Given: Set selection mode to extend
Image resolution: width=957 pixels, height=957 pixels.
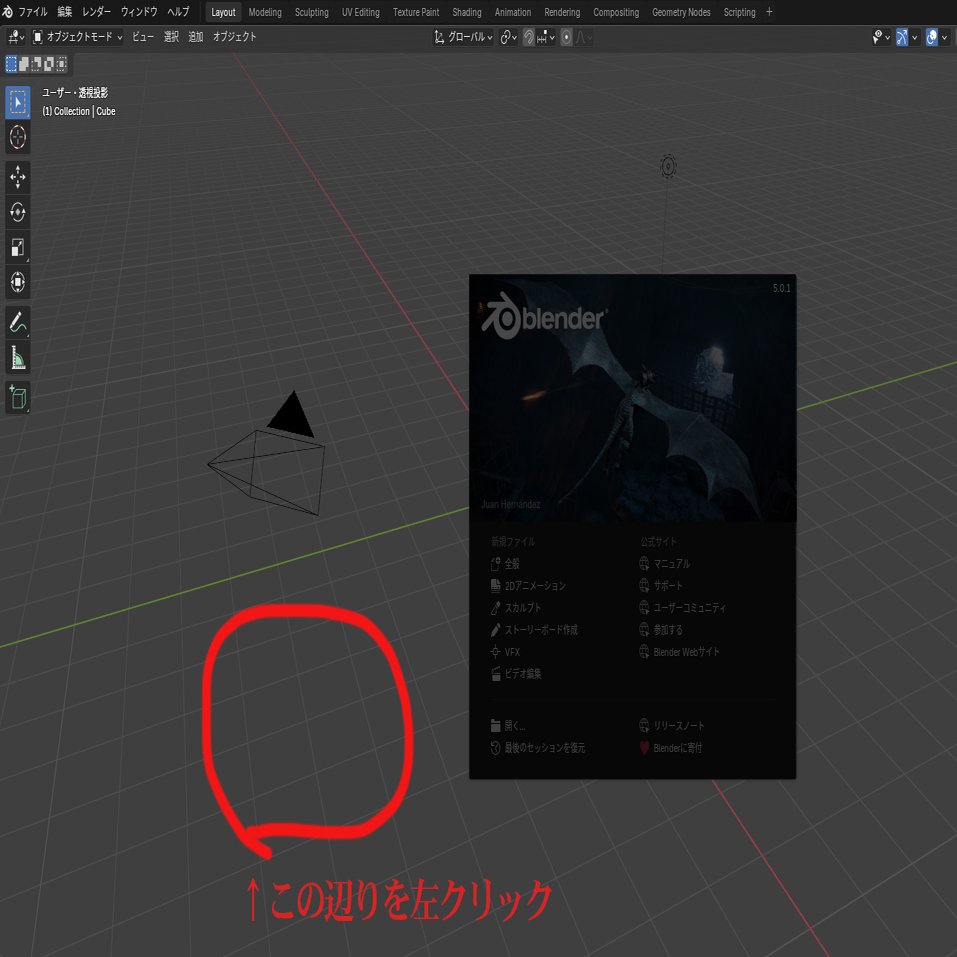Looking at the screenshot, I should 23,63.
